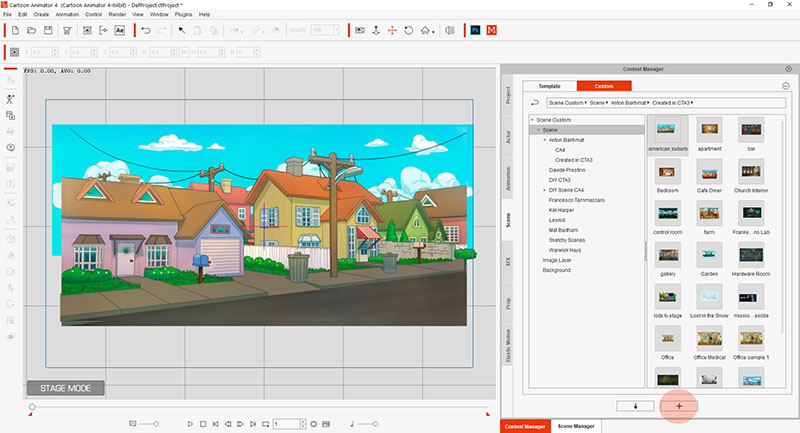
Task: Collapse the Anton Bakhmat folder
Action: point(545,140)
